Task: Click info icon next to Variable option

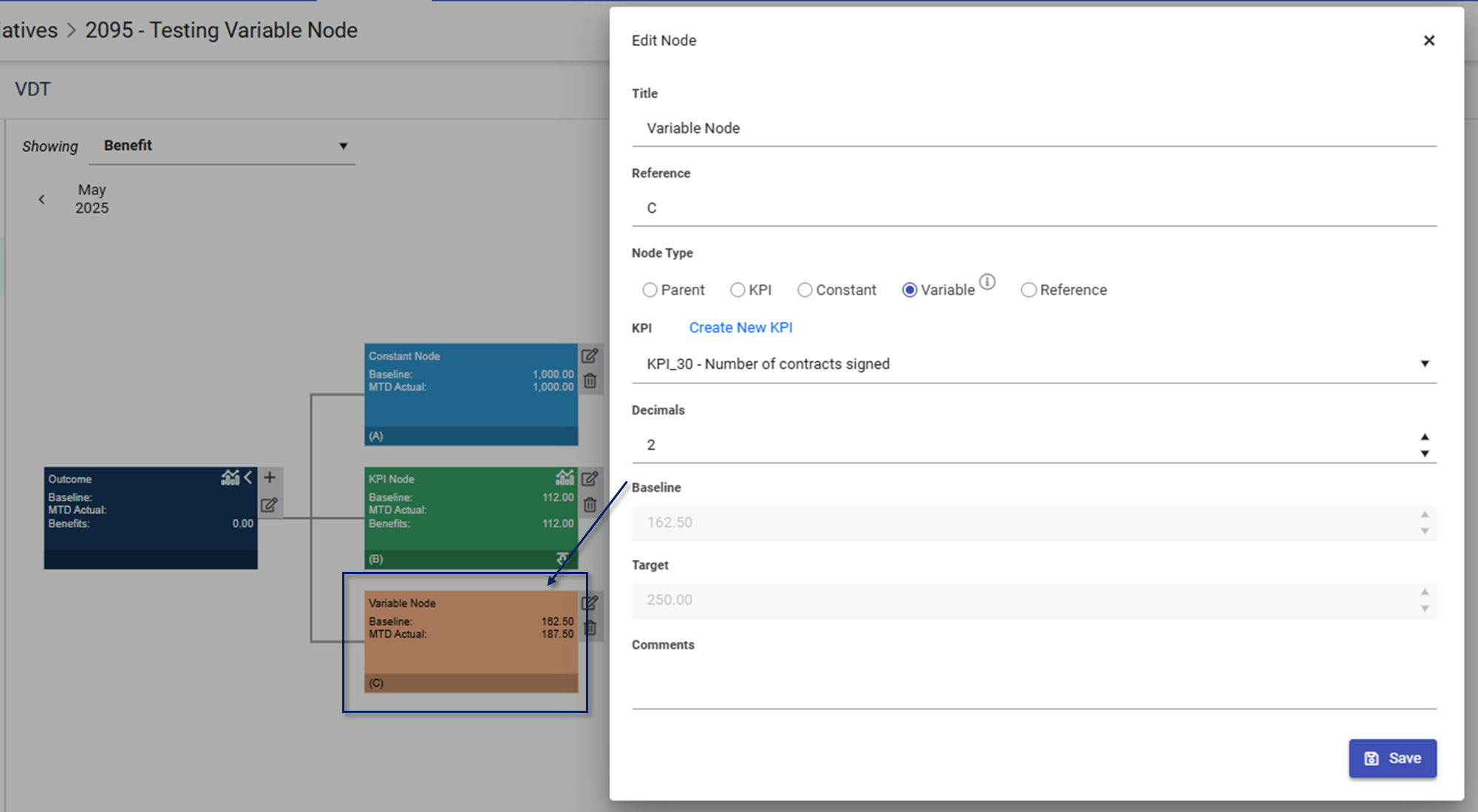Action: [x=987, y=282]
